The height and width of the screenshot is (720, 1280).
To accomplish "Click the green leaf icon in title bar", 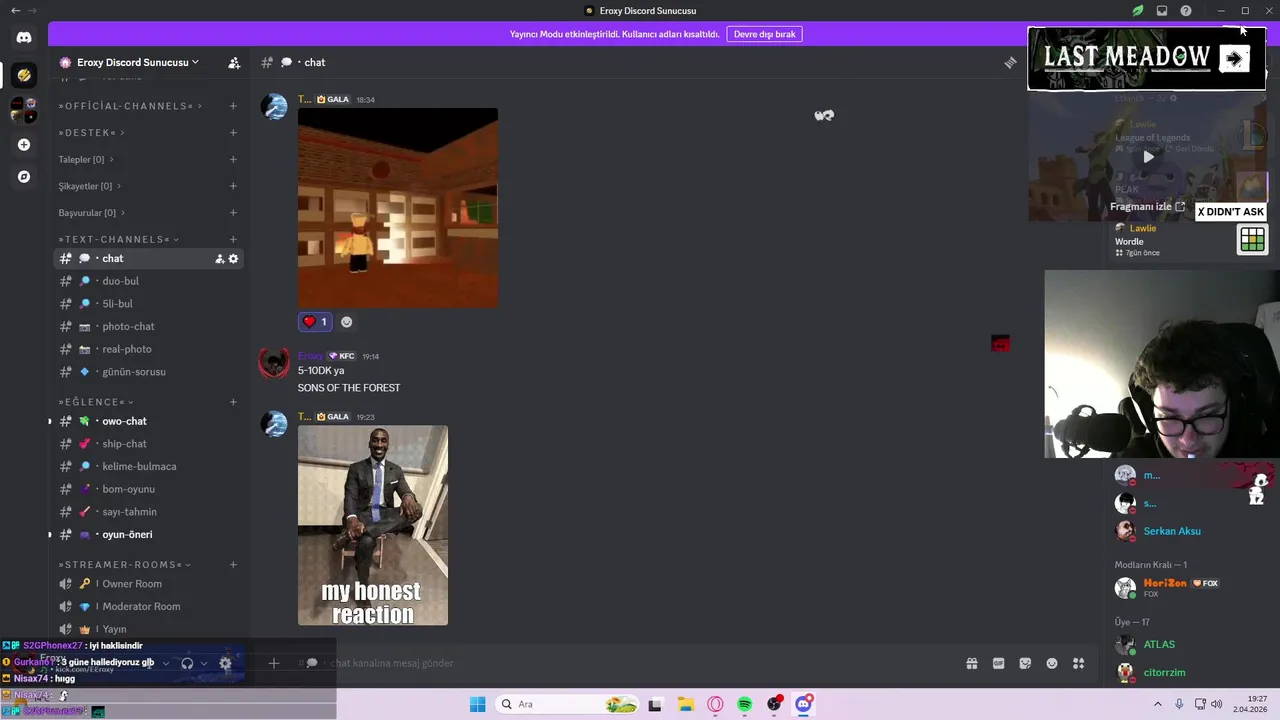I will 1138,11.
